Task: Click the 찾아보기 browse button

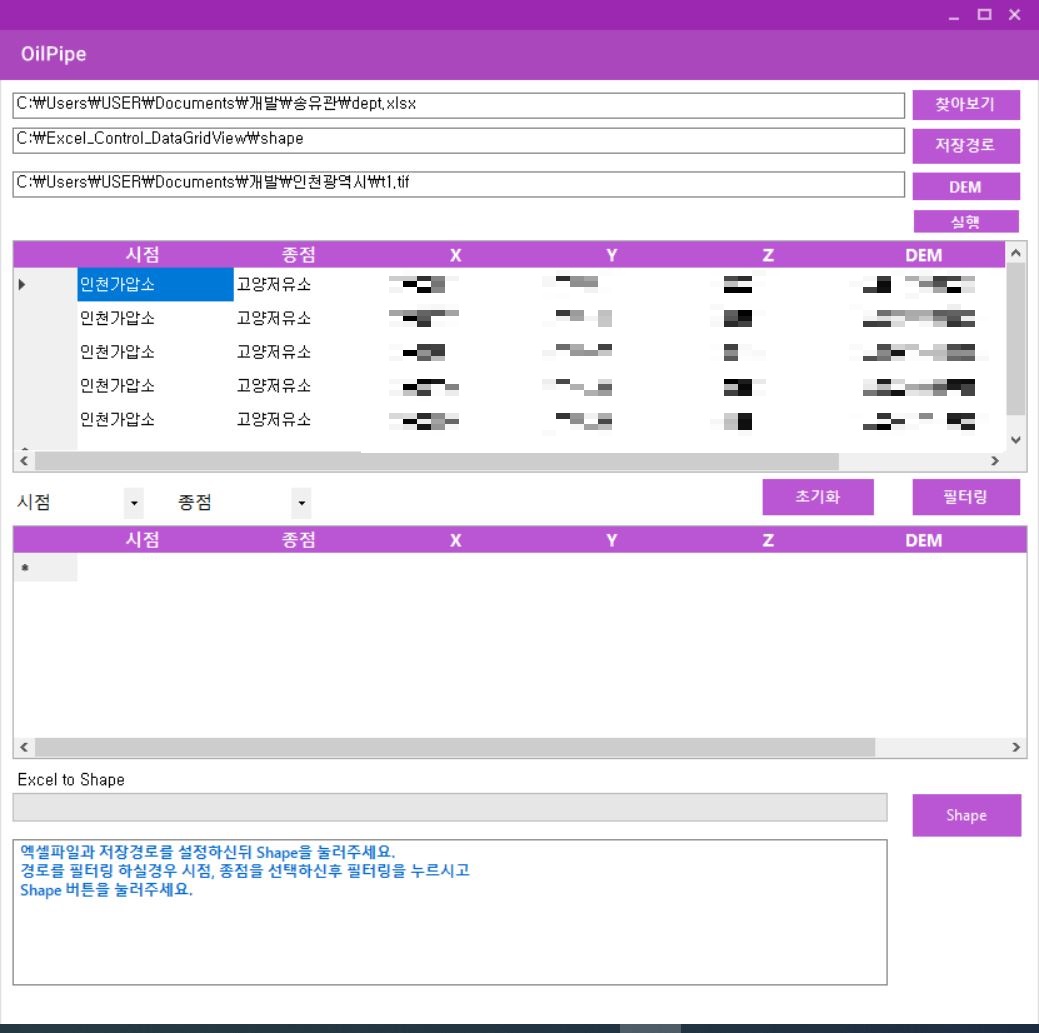Action: coord(965,104)
